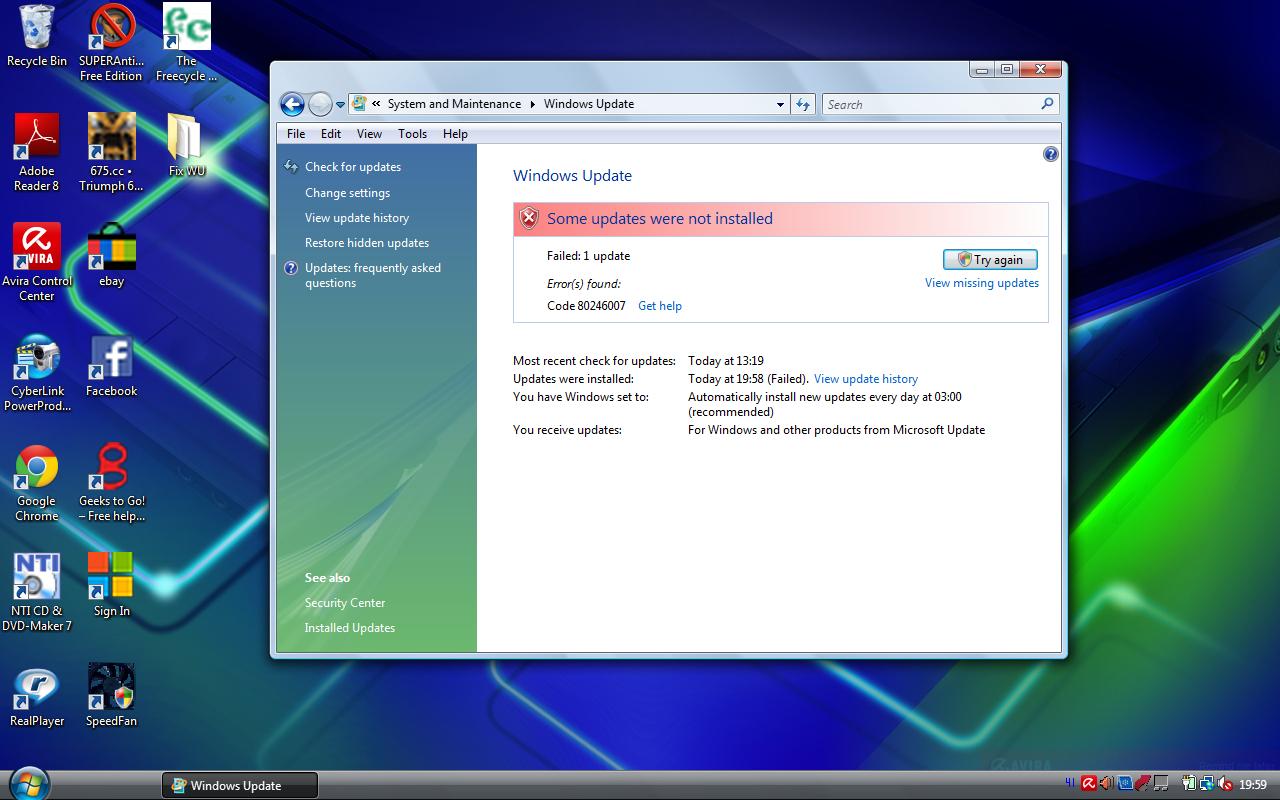Click the Windows Start orb
The image size is (1280, 800).
point(28,783)
